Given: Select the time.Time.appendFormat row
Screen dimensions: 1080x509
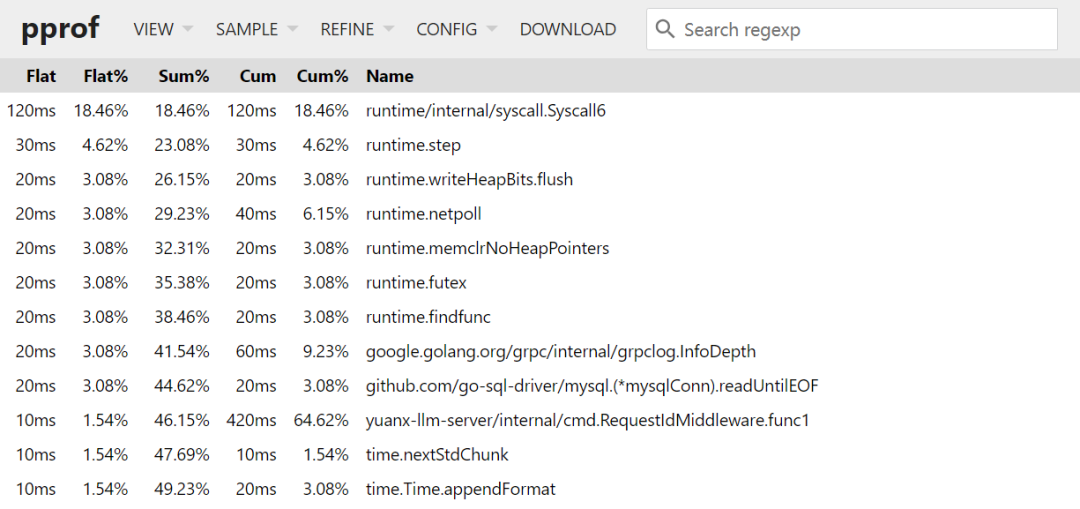Looking at the screenshot, I should (x=540, y=489).
